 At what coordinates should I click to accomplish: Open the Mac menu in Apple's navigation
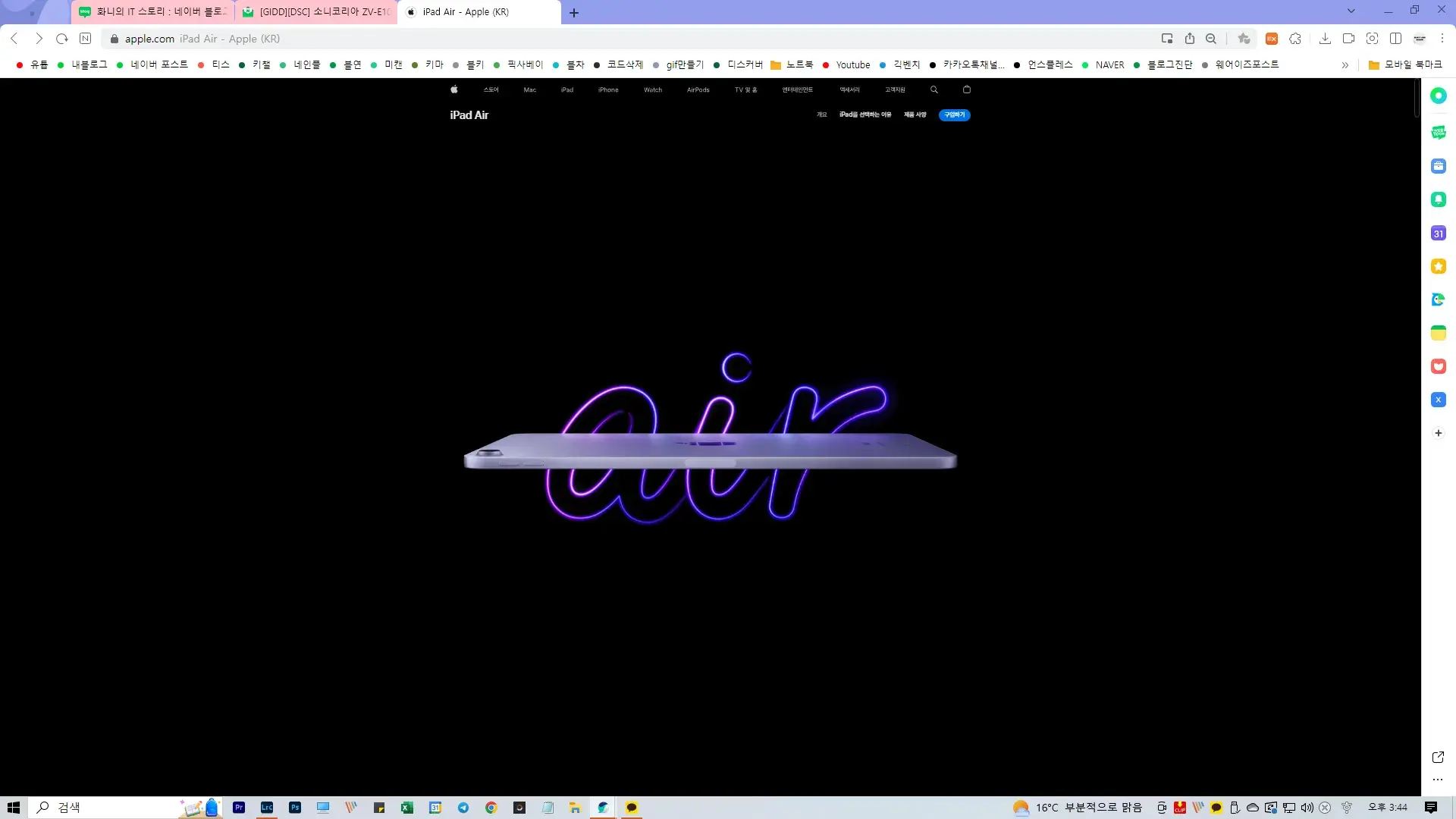pyautogui.click(x=530, y=89)
